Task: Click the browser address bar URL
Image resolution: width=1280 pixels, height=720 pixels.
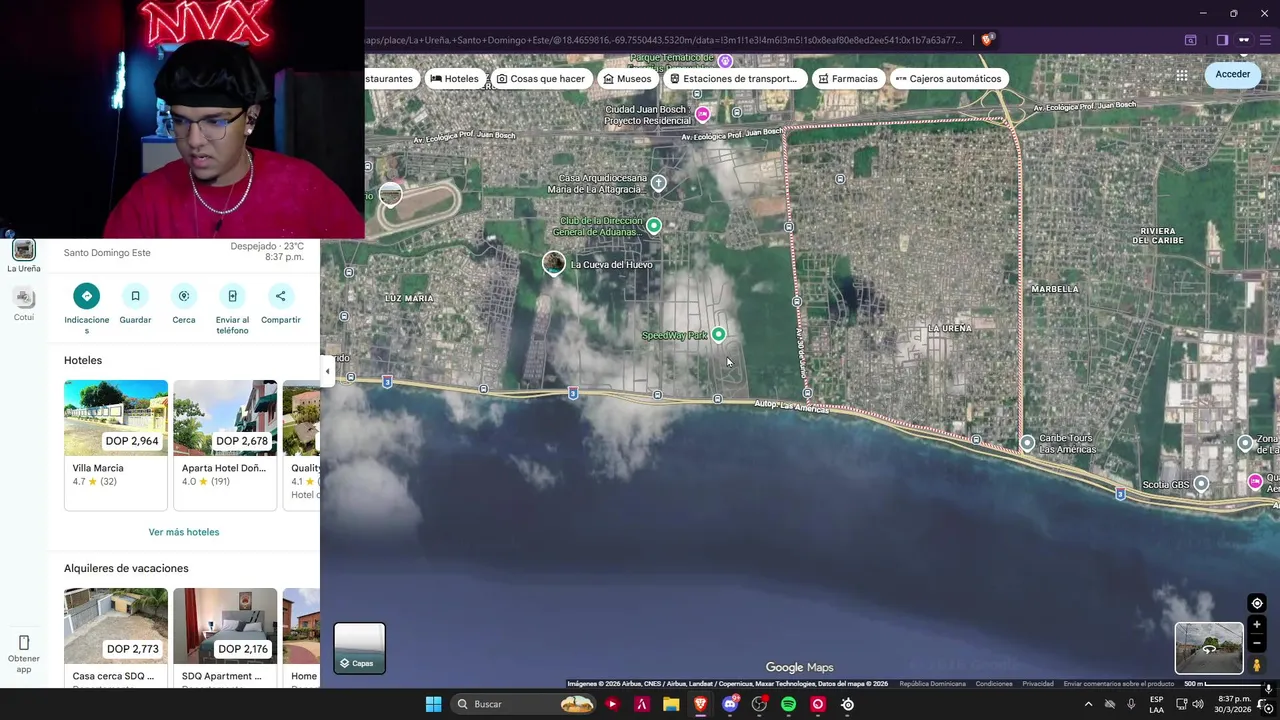Action: click(x=665, y=40)
